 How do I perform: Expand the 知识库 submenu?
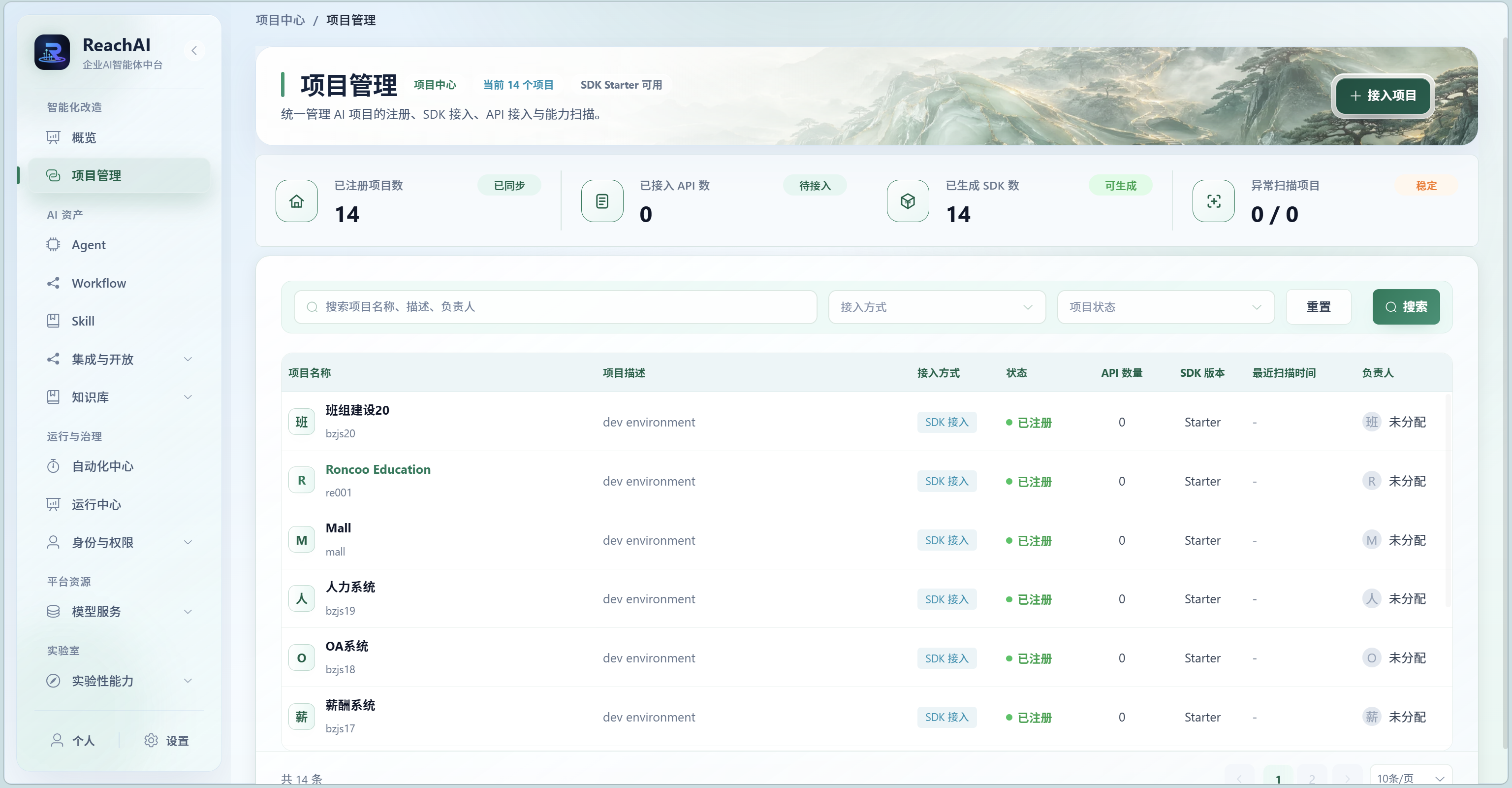(x=119, y=397)
